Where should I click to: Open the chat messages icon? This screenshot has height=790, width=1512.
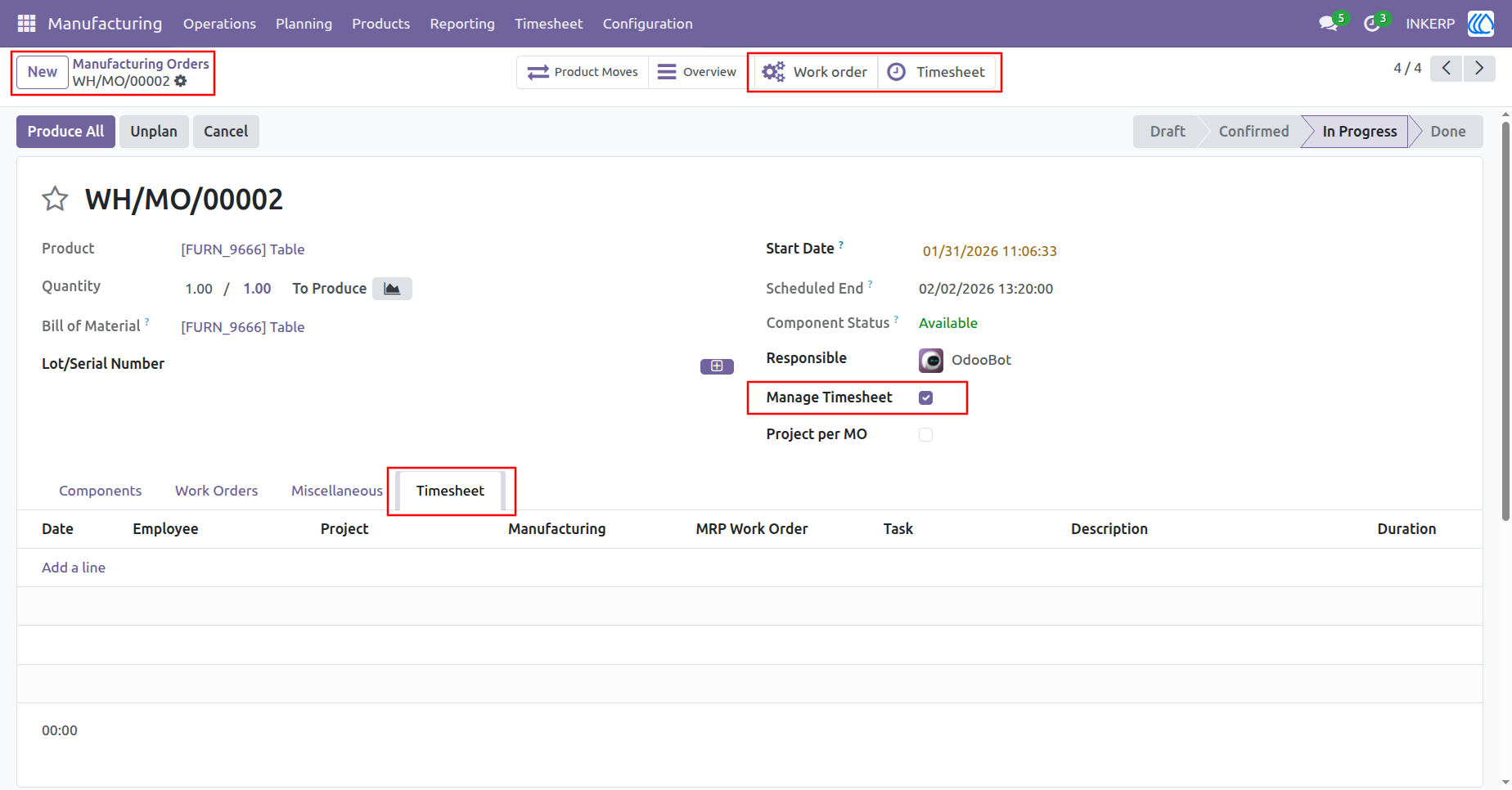tap(1329, 24)
